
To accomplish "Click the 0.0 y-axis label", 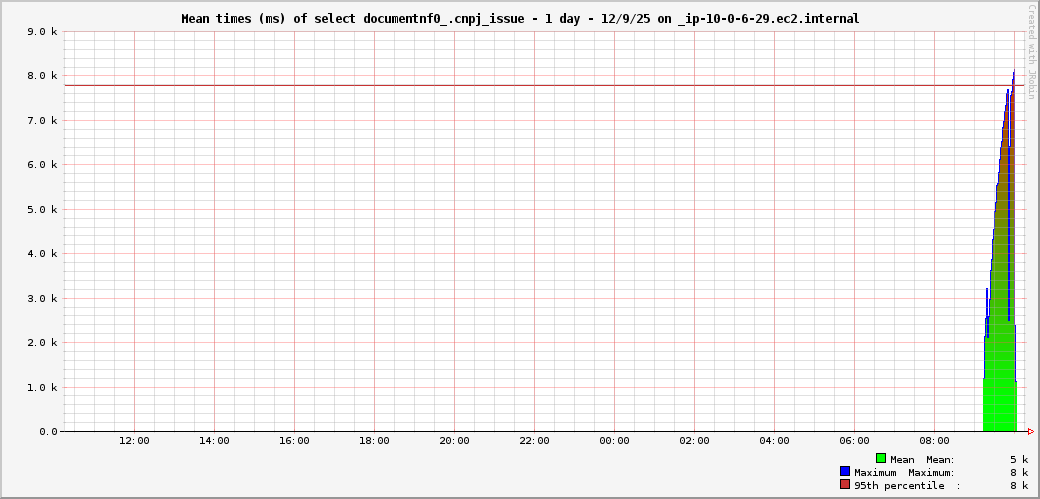I will point(48,432).
